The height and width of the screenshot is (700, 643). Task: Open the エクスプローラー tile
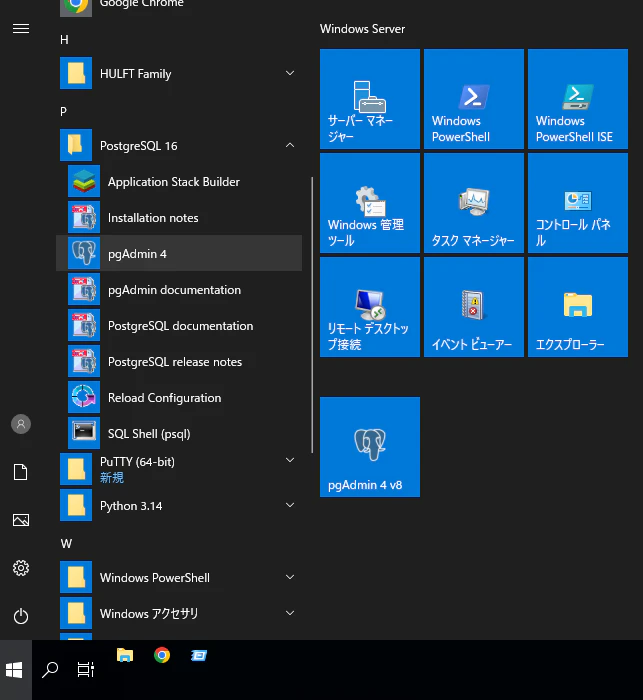578,307
